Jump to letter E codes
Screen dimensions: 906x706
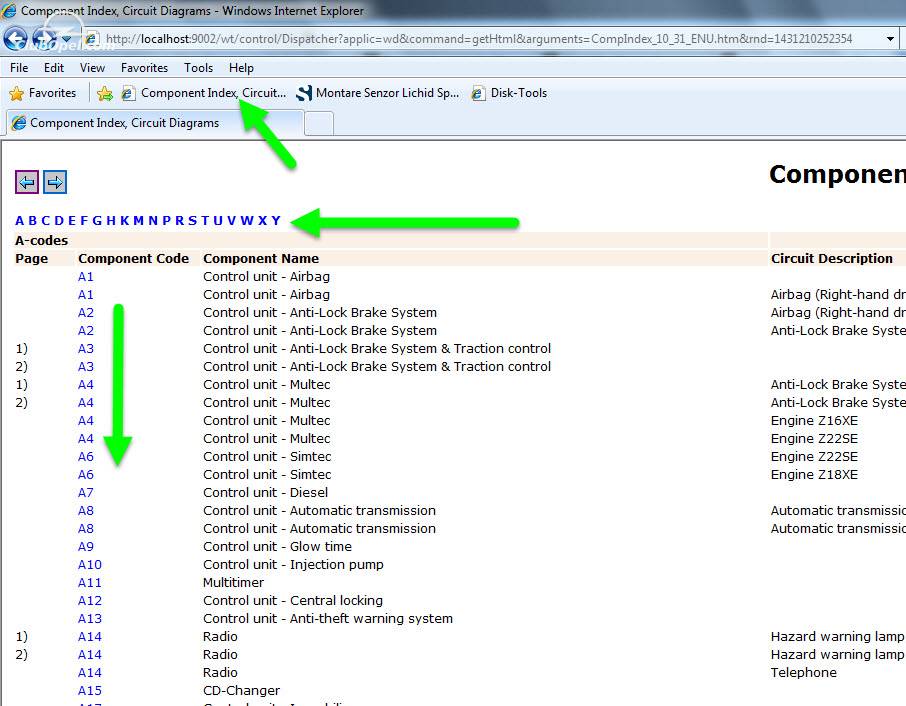pos(72,221)
